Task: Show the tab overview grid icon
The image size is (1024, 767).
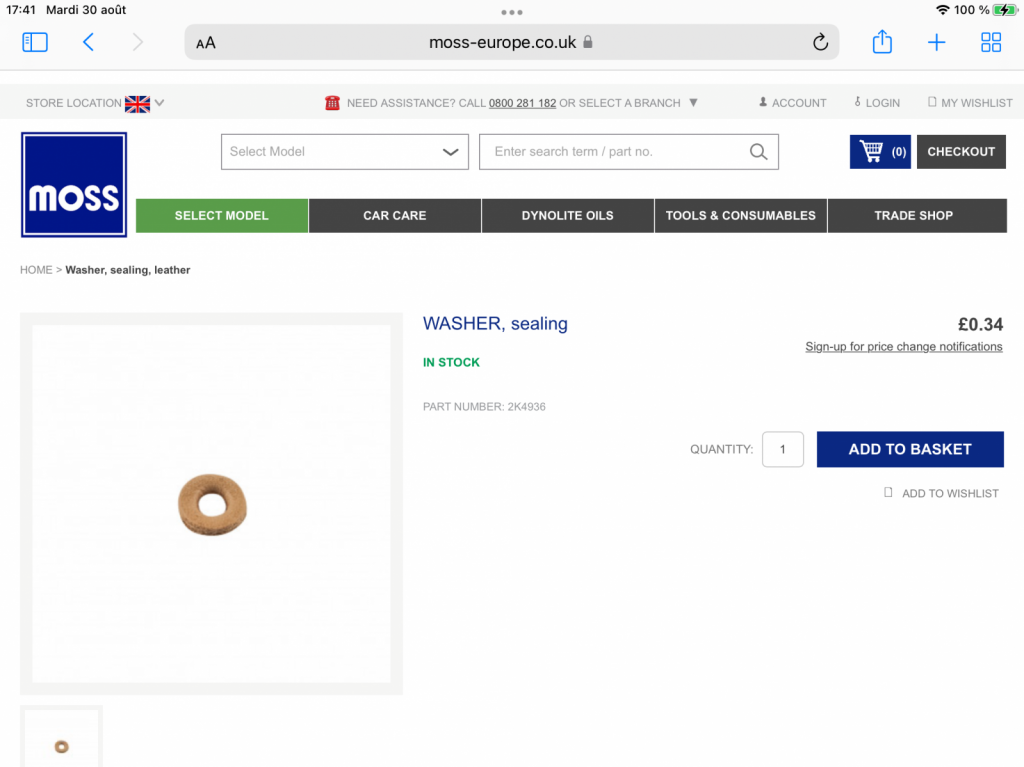Action: pos(991,42)
